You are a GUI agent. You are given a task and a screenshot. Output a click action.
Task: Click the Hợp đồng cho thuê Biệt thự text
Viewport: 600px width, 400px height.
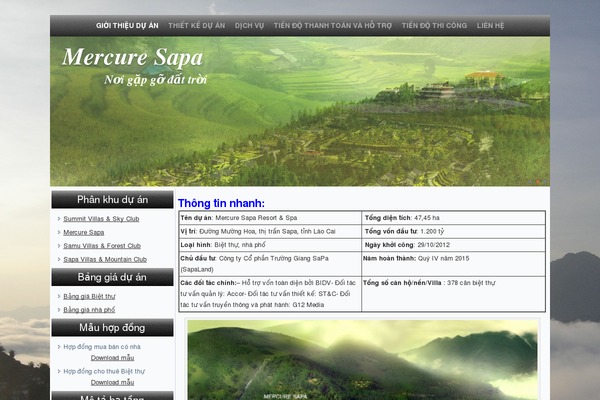(104, 371)
